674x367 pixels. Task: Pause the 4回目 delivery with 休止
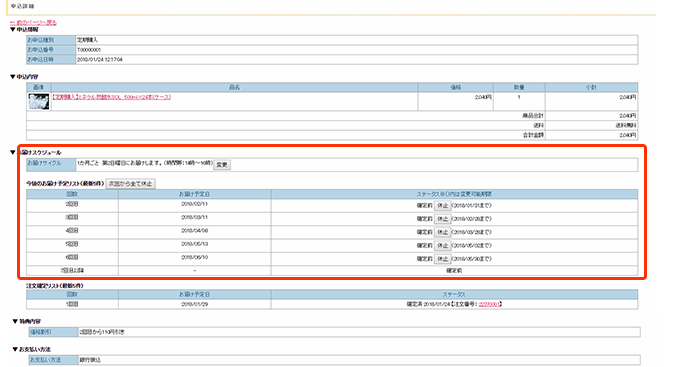click(442, 232)
